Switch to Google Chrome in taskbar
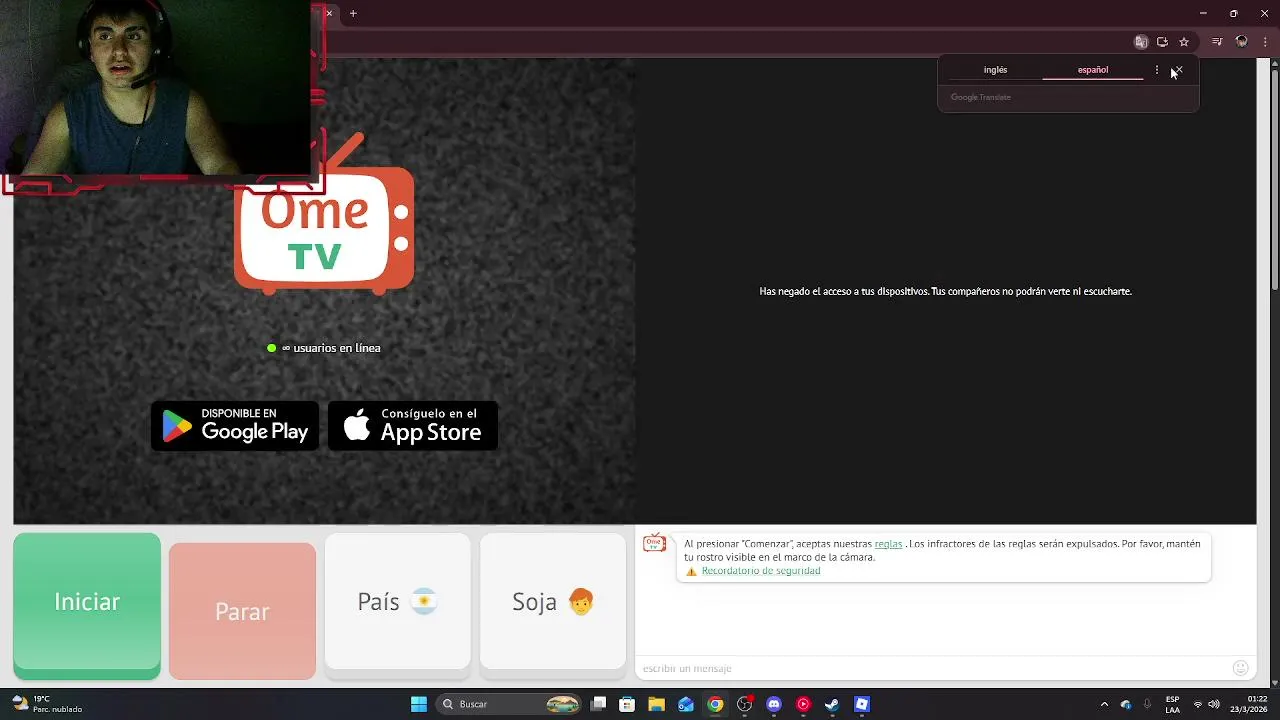The width and height of the screenshot is (1280, 720). tap(715, 704)
